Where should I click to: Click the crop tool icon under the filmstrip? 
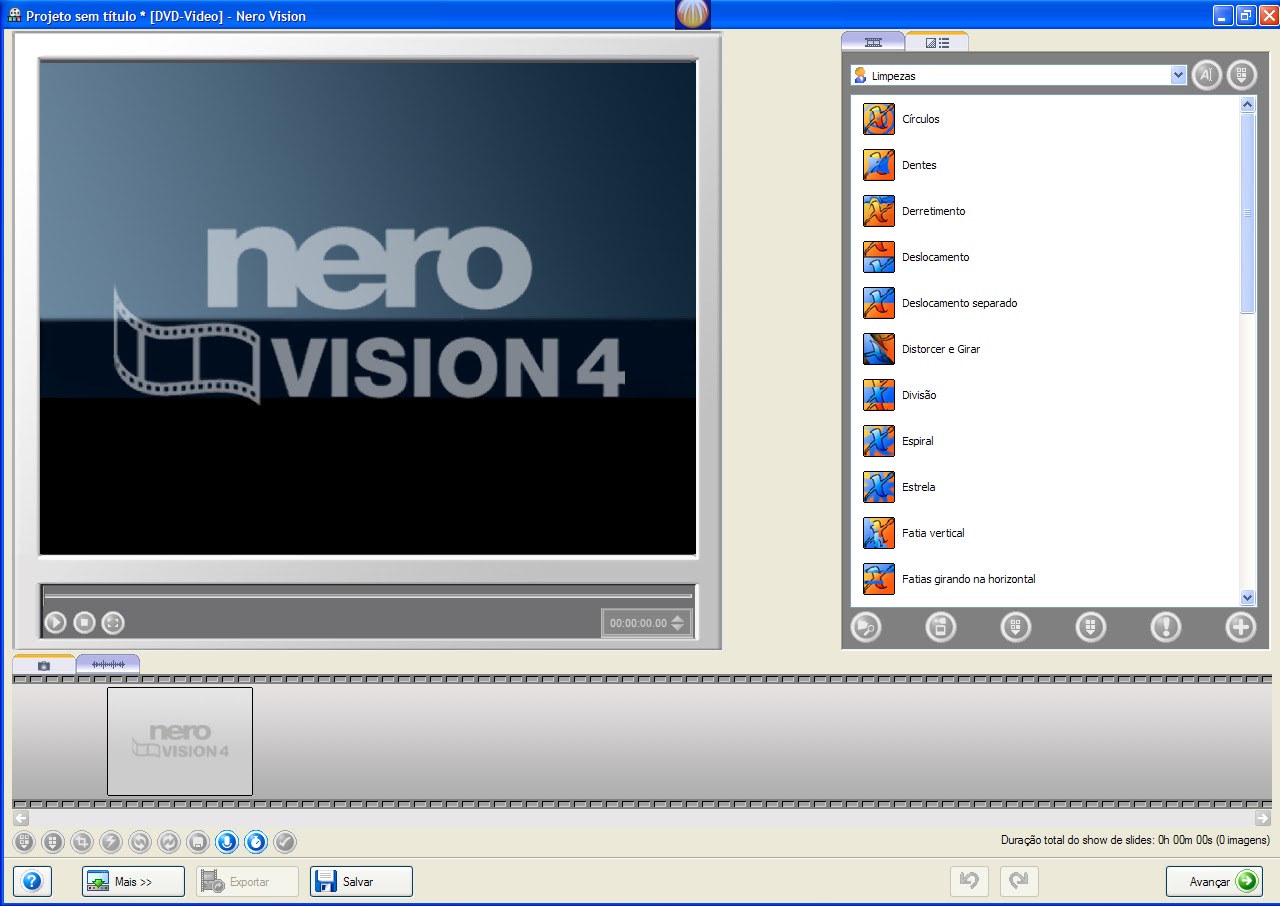(x=82, y=842)
